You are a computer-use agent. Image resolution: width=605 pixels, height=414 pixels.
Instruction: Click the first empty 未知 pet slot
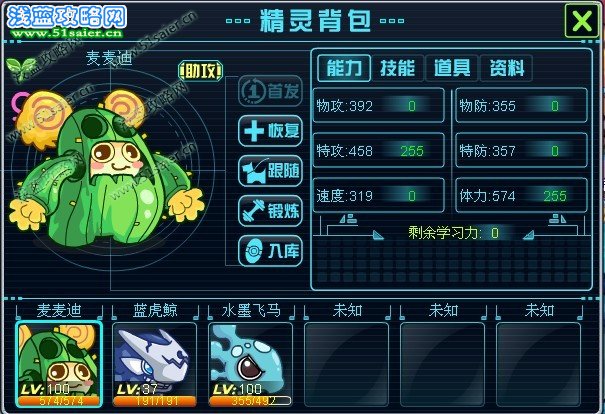pos(346,365)
